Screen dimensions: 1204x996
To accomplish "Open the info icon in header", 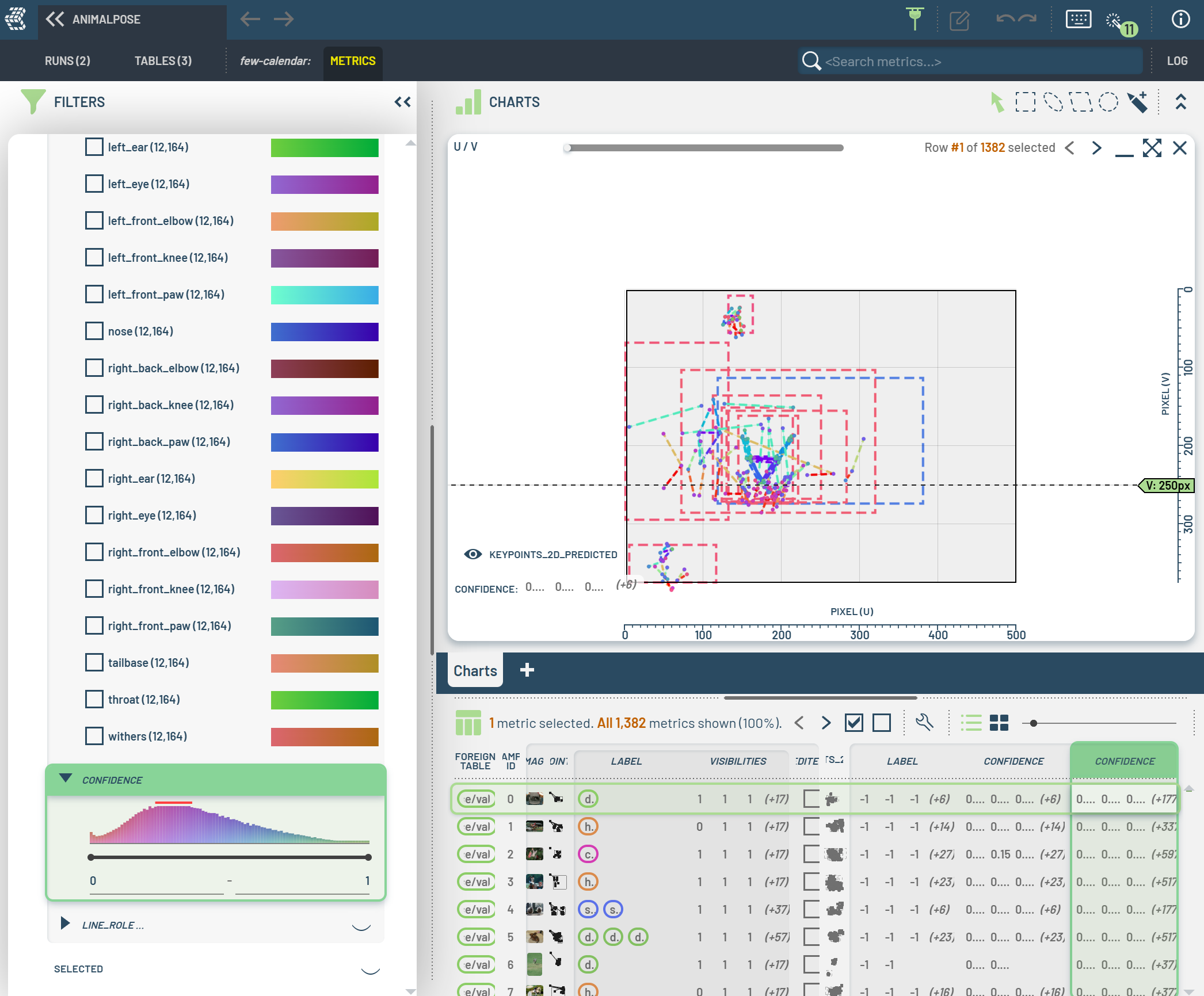I will click(1180, 19).
